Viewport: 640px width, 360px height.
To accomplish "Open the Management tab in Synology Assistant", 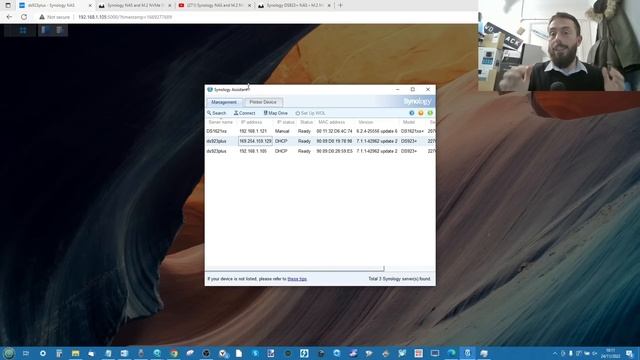I will click(x=224, y=102).
